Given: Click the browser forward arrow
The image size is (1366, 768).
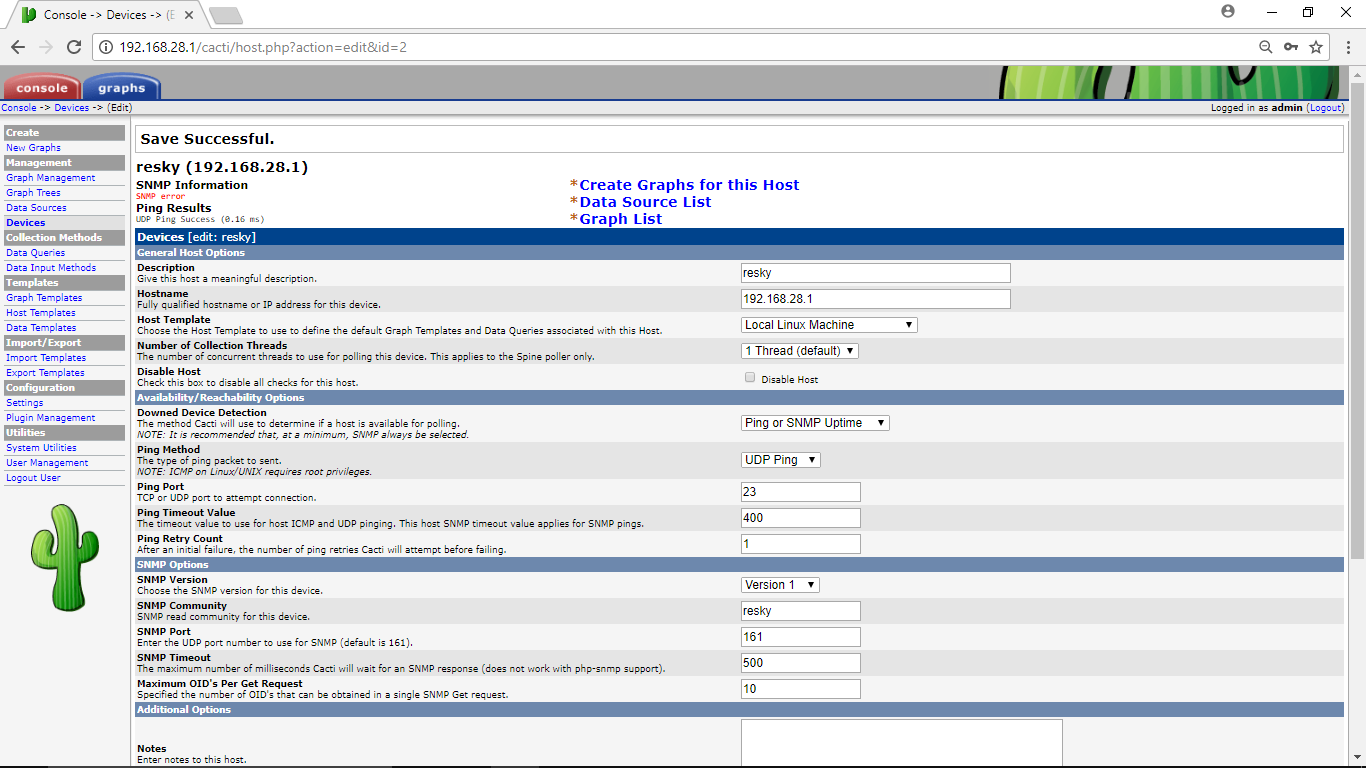Looking at the screenshot, I should (46, 47).
